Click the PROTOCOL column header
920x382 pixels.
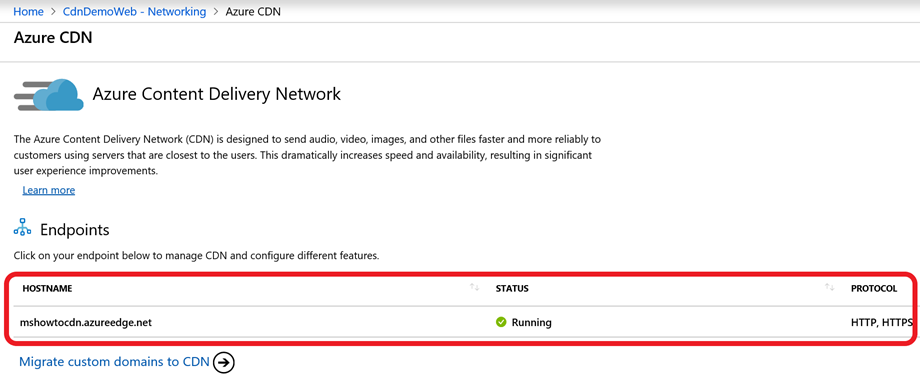pyautogui.click(x=874, y=289)
